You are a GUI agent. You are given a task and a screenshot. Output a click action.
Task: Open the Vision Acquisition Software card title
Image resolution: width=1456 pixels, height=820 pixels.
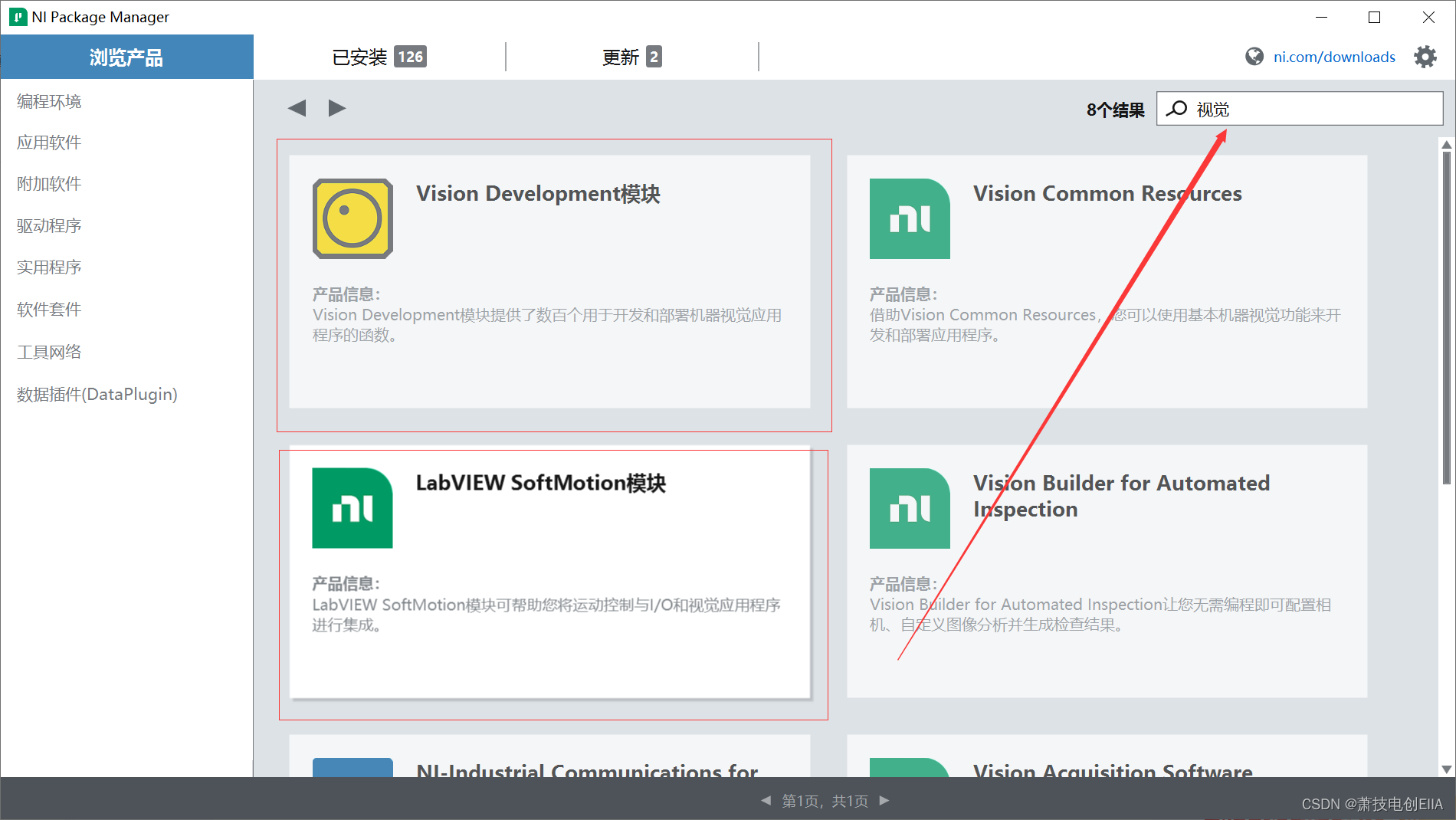coord(1113,769)
